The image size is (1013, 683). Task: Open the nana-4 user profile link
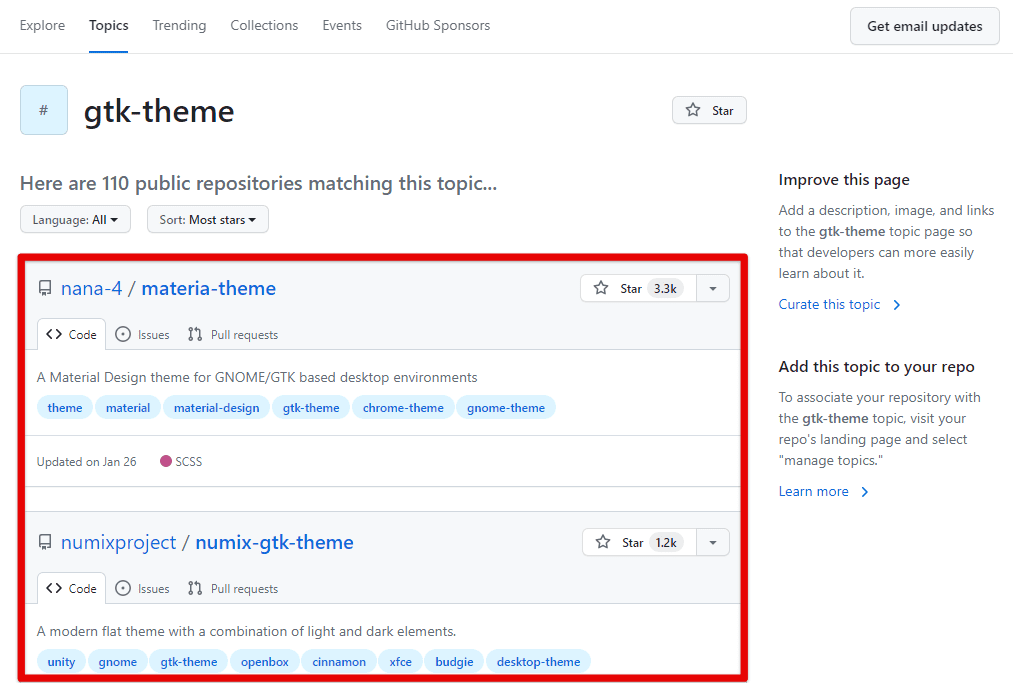click(x=91, y=288)
